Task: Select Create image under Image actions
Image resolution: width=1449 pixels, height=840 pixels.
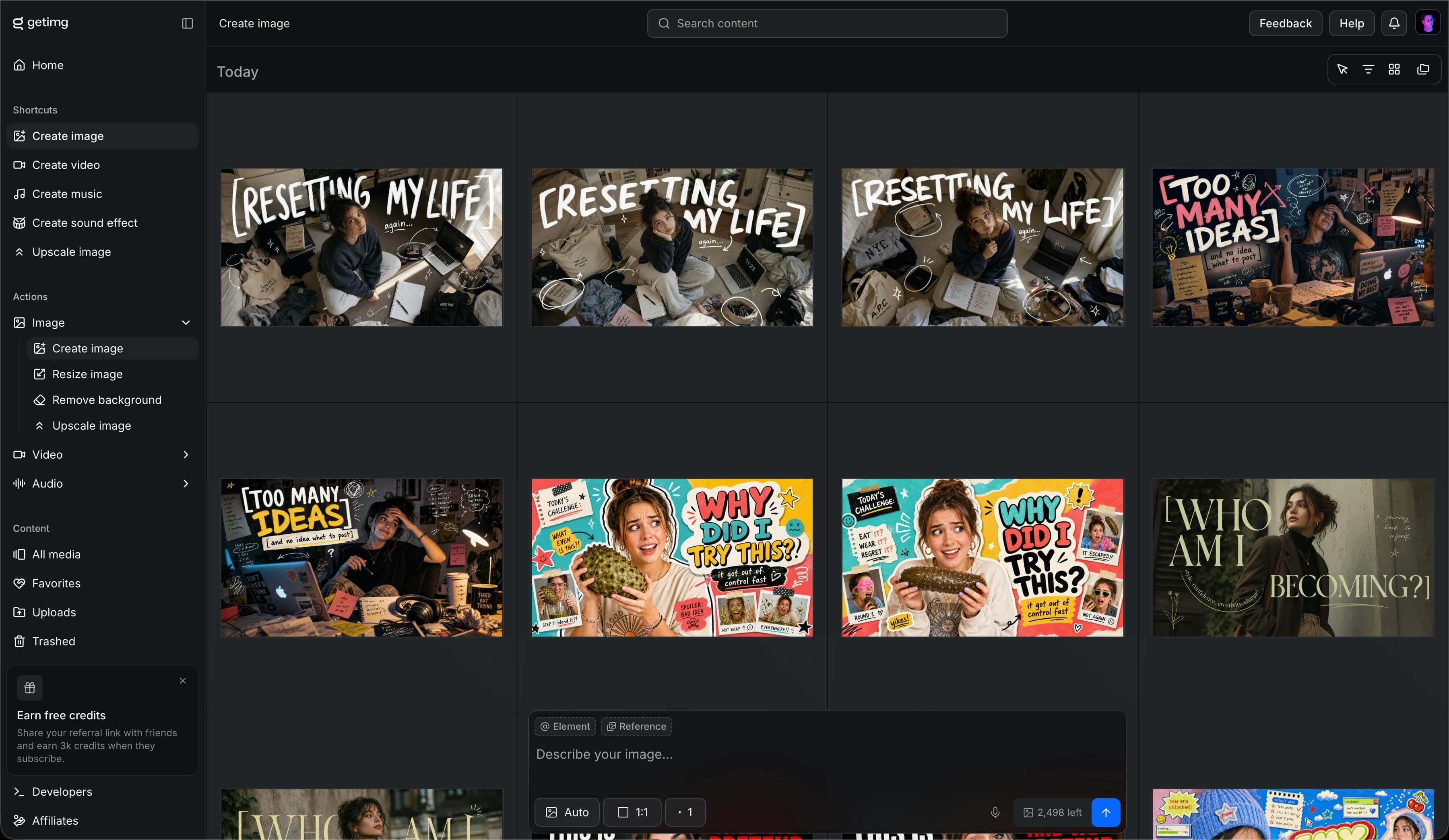Action: click(x=113, y=349)
